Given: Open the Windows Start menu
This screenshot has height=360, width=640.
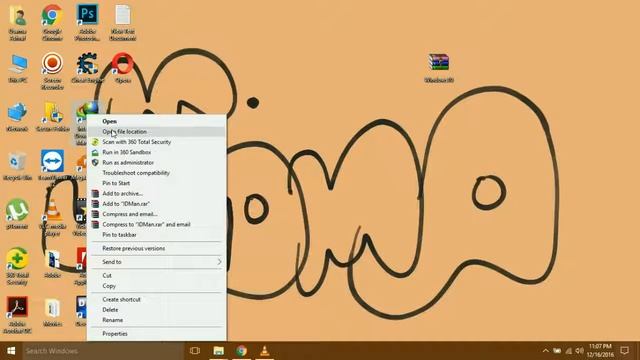Looking at the screenshot, I should [x=11, y=351].
